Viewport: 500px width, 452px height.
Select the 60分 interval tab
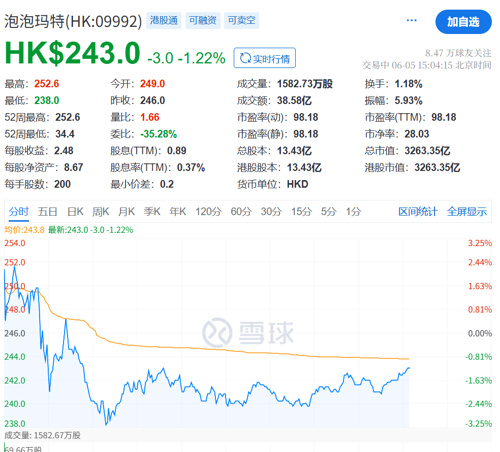(x=241, y=211)
